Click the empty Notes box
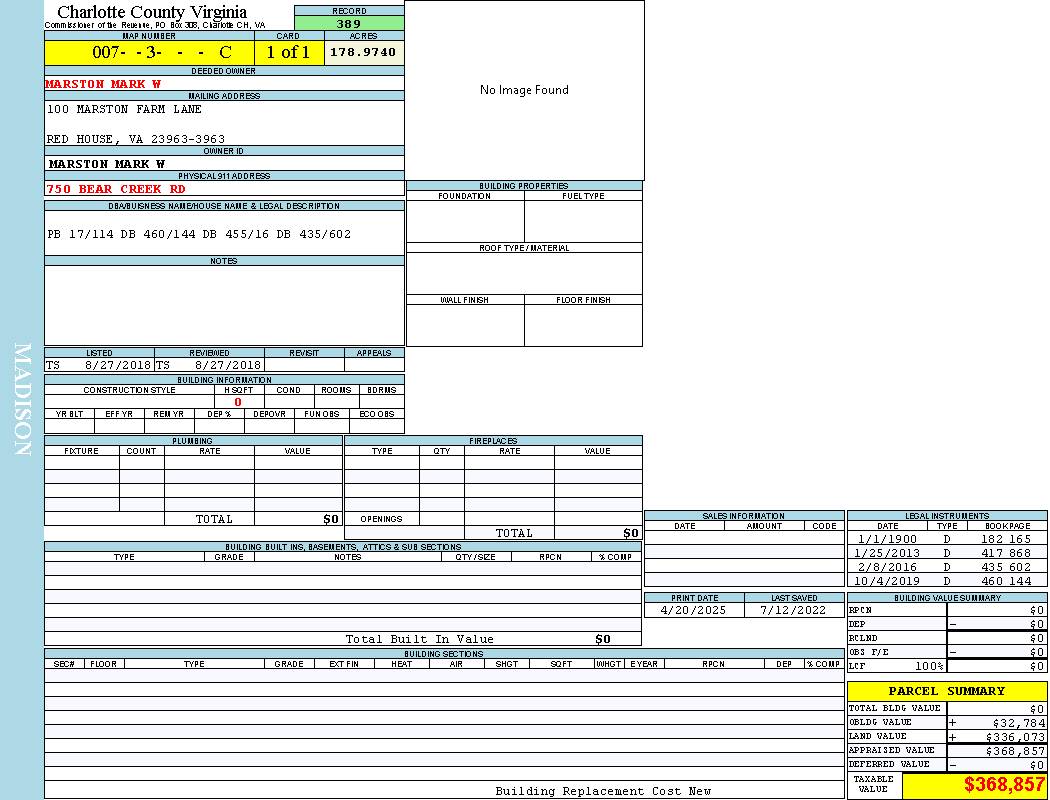 [224, 305]
